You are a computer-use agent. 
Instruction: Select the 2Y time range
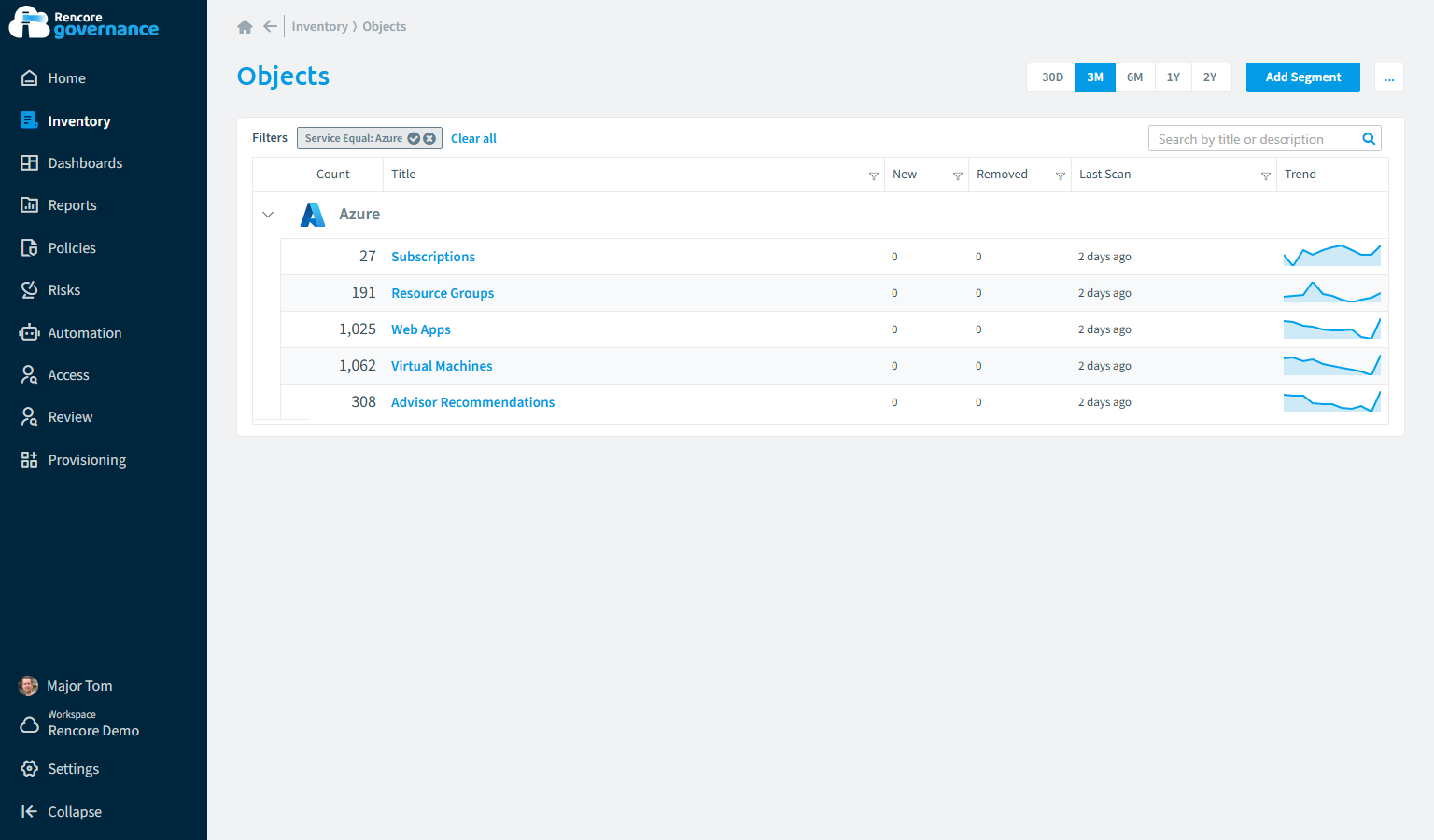tap(1210, 77)
